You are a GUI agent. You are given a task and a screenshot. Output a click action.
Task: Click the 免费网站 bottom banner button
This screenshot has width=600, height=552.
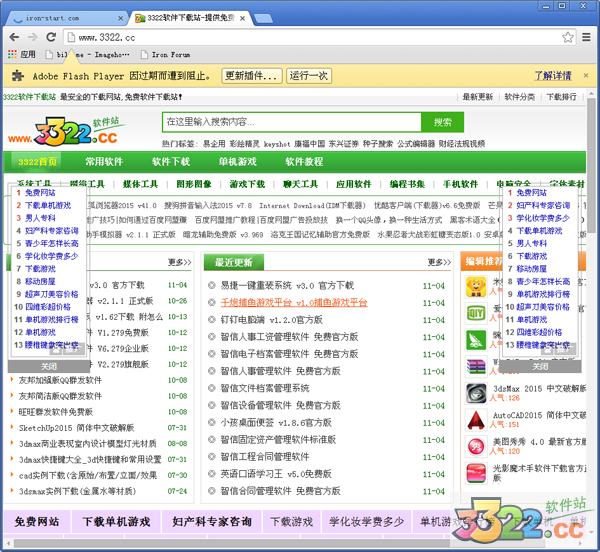pyautogui.click(x=37, y=521)
